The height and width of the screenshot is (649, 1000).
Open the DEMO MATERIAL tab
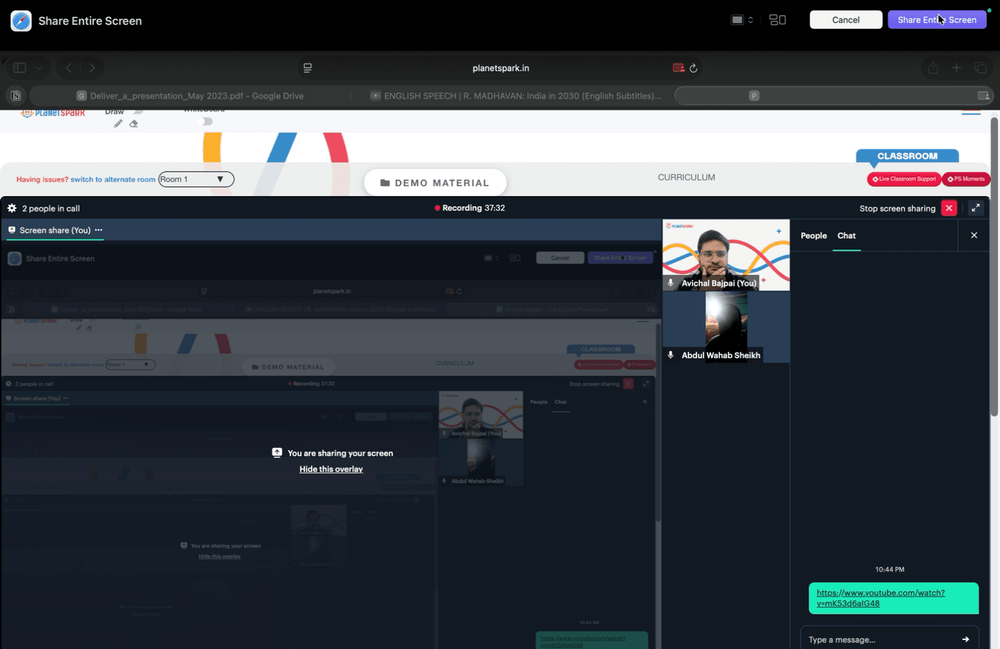coord(435,182)
